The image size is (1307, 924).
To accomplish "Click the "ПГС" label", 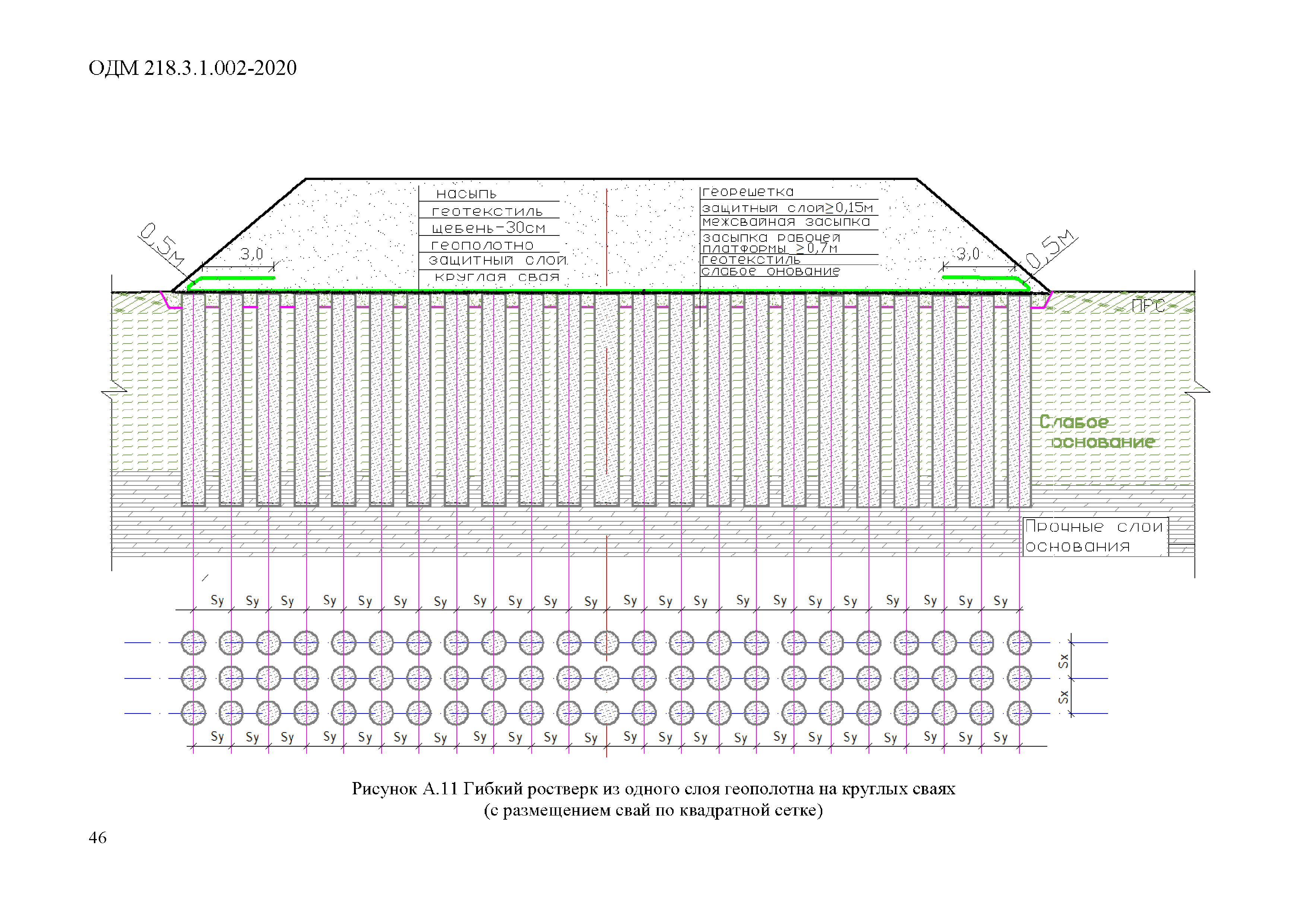I will coord(1148,306).
